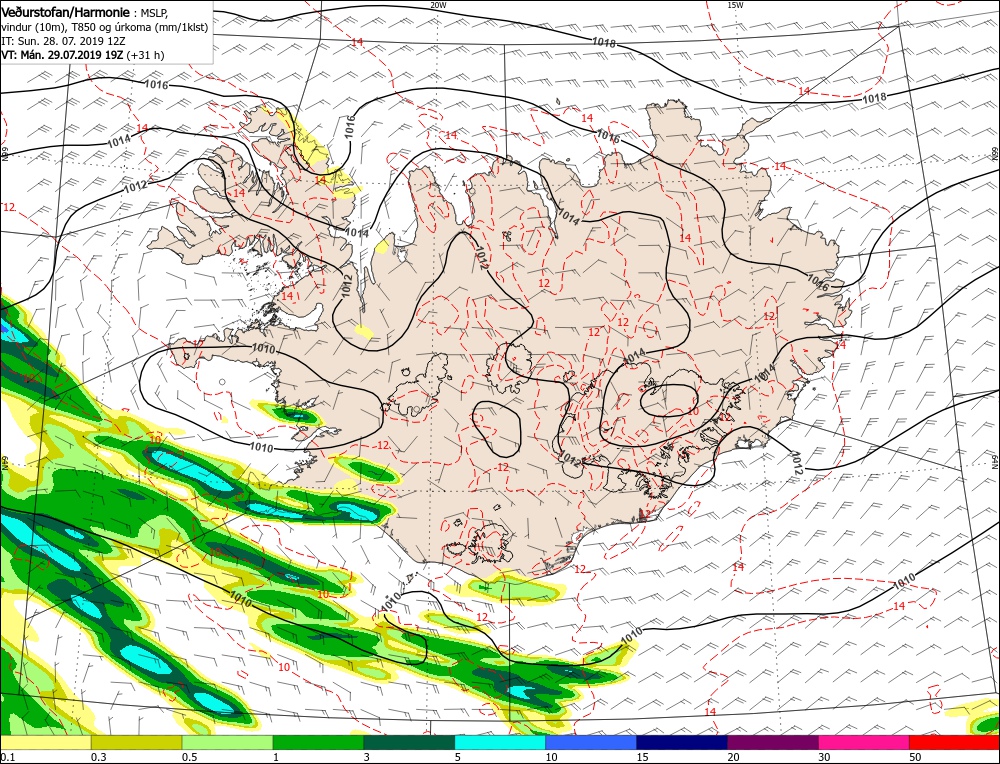Image resolution: width=1000 pixels, height=764 pixels.
Task: Click the "20W" longitude label
Action: tap(438, 4)
